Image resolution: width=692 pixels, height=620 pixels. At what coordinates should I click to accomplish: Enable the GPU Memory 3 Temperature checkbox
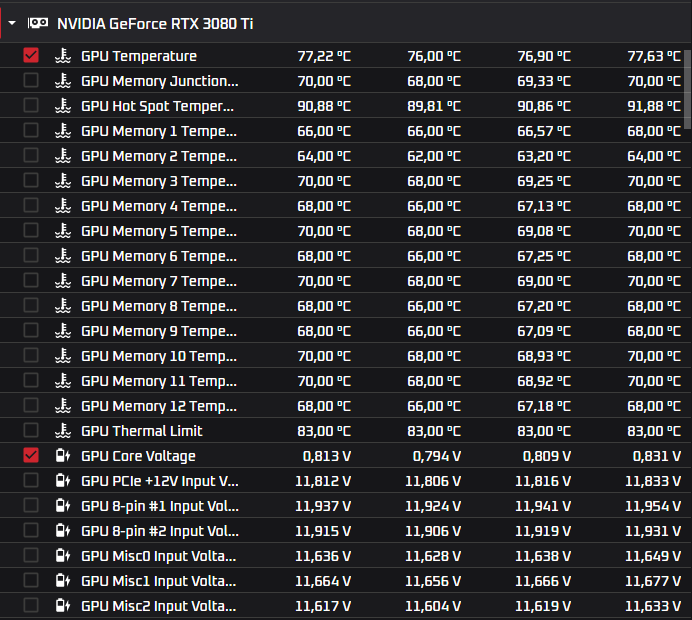tap(31, 180)
